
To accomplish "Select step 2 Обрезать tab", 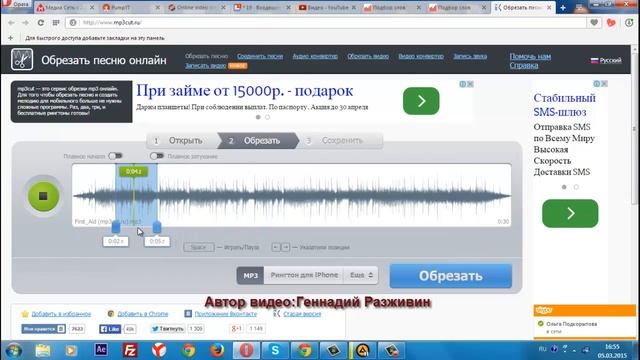I will (258, 140).
